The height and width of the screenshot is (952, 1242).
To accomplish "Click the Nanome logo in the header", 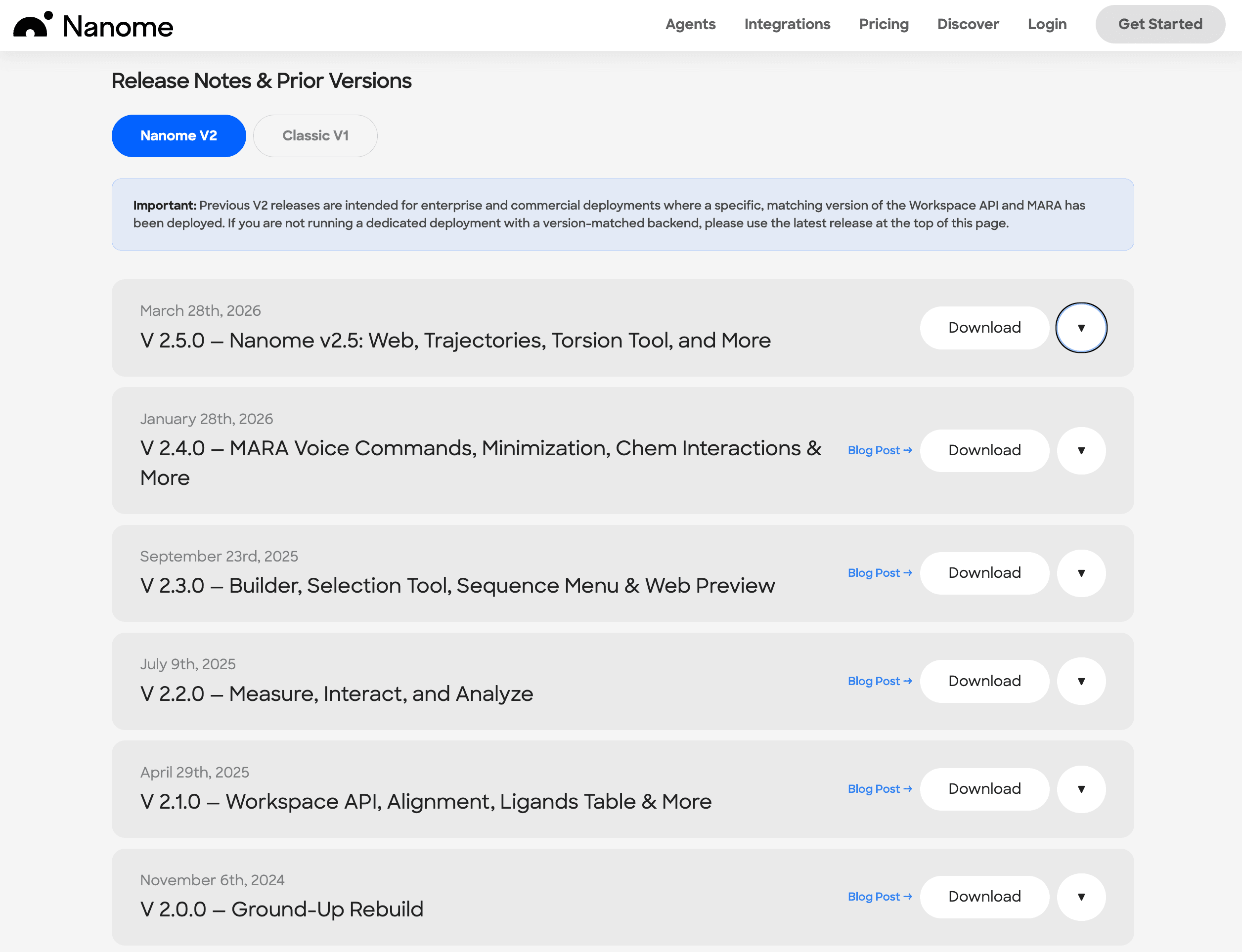I will pos(92,25).
